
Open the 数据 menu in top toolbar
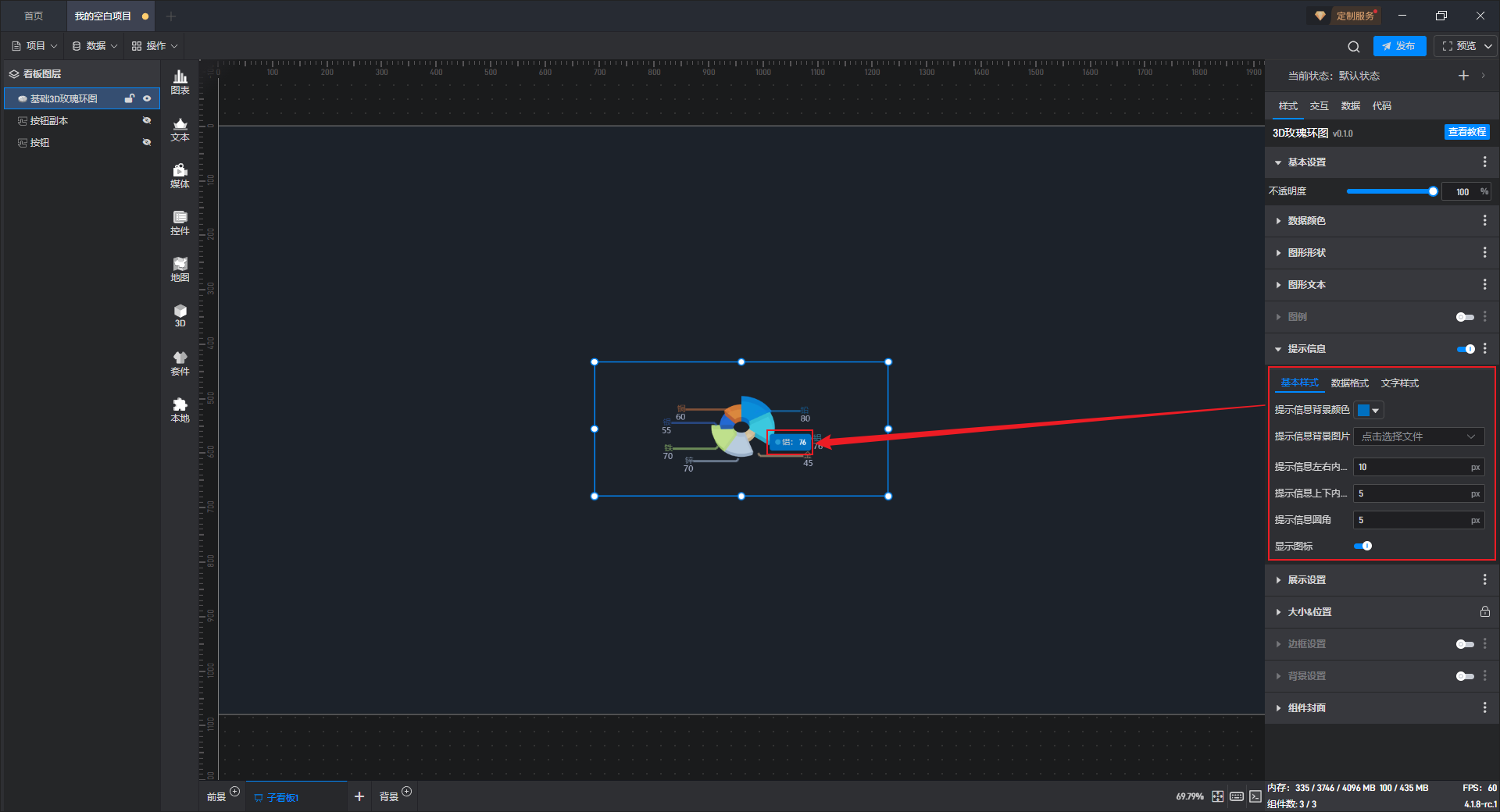coord(95,46)
